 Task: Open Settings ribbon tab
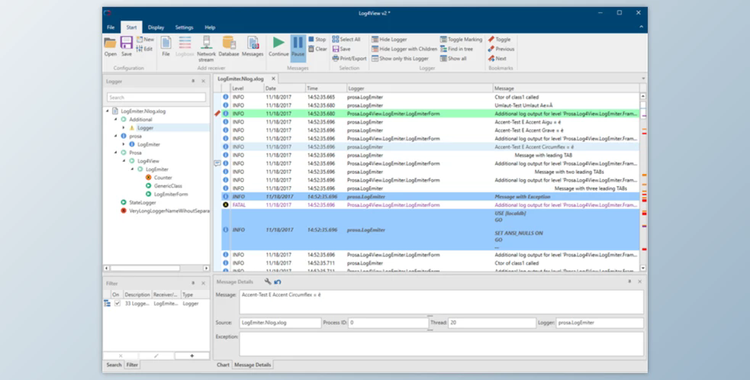[x=184, y=27]
